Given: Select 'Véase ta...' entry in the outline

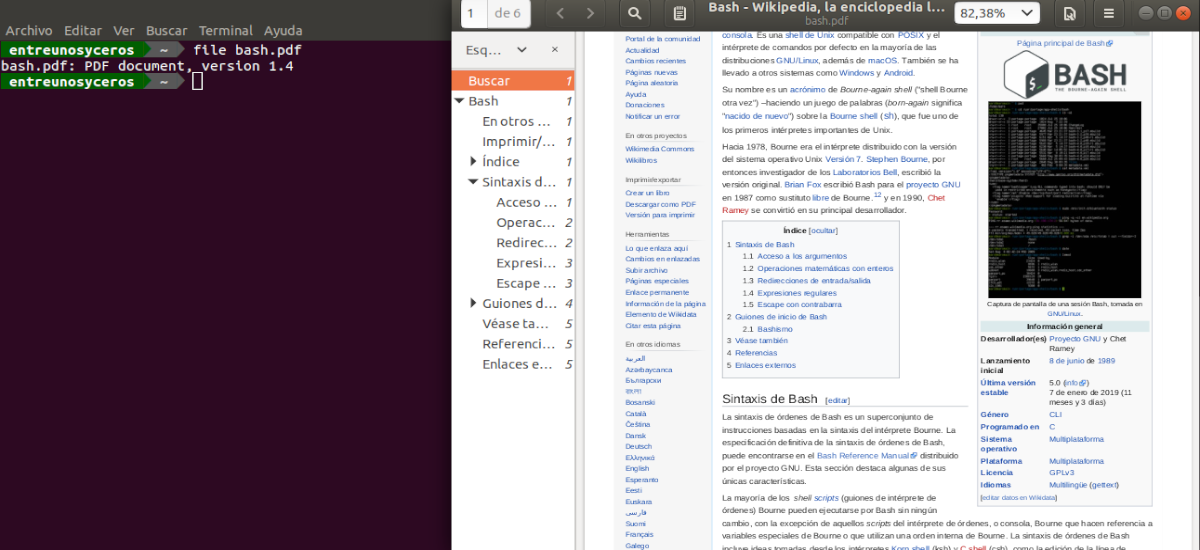Looking at the screenshot, I should pyautogui.click(x=516, y=323).
